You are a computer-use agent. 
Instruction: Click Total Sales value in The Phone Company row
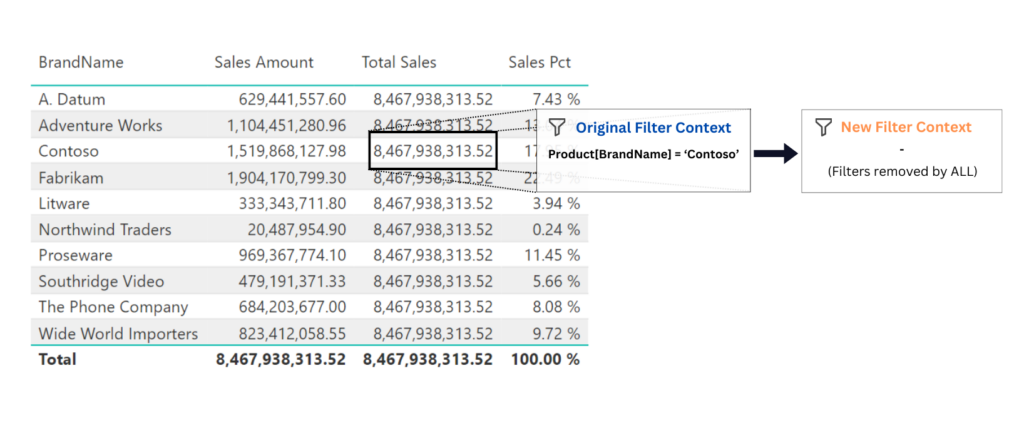[x=433, y=307]
